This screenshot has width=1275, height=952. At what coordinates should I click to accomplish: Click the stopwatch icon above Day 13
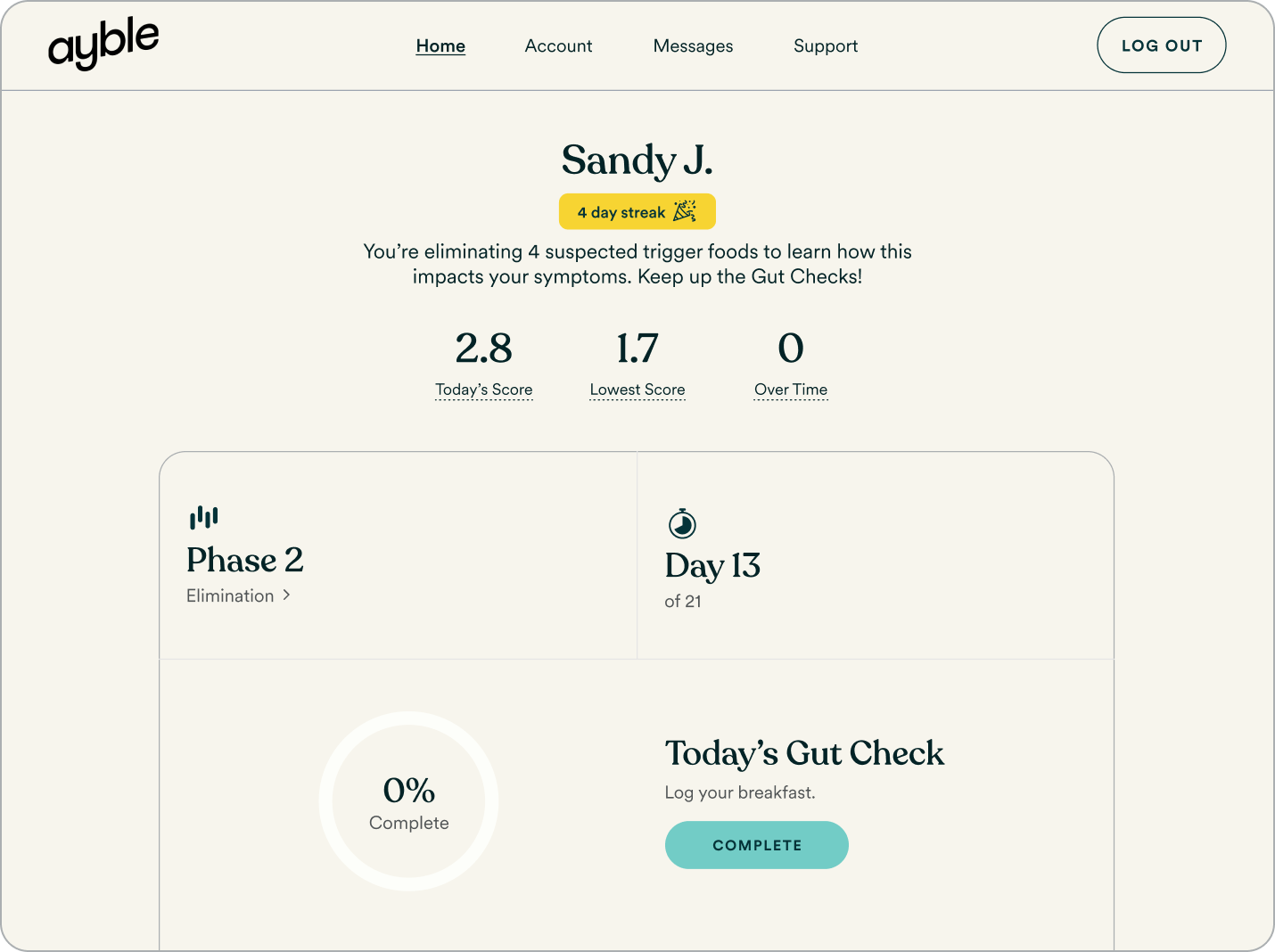[682, 523]
